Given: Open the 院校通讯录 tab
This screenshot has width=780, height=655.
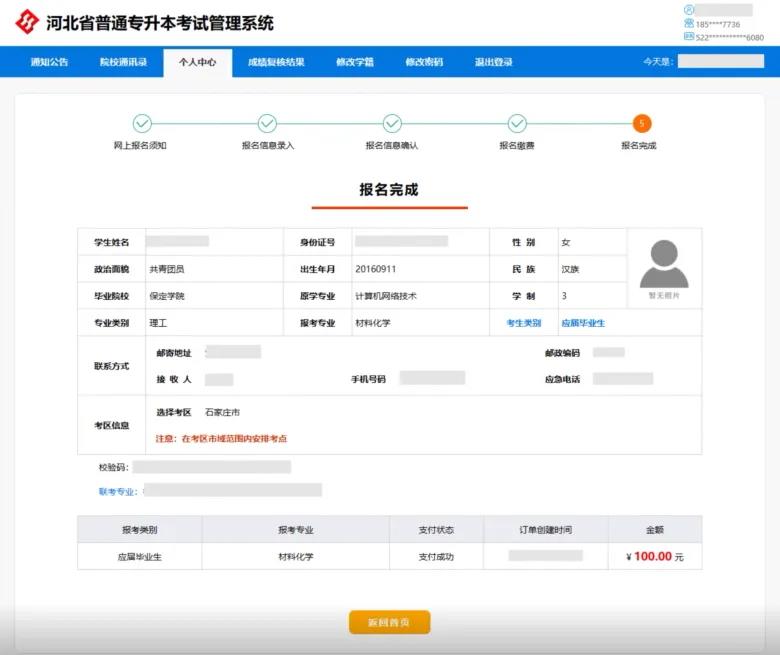Looking at the screenshot, I should [123, 62].
